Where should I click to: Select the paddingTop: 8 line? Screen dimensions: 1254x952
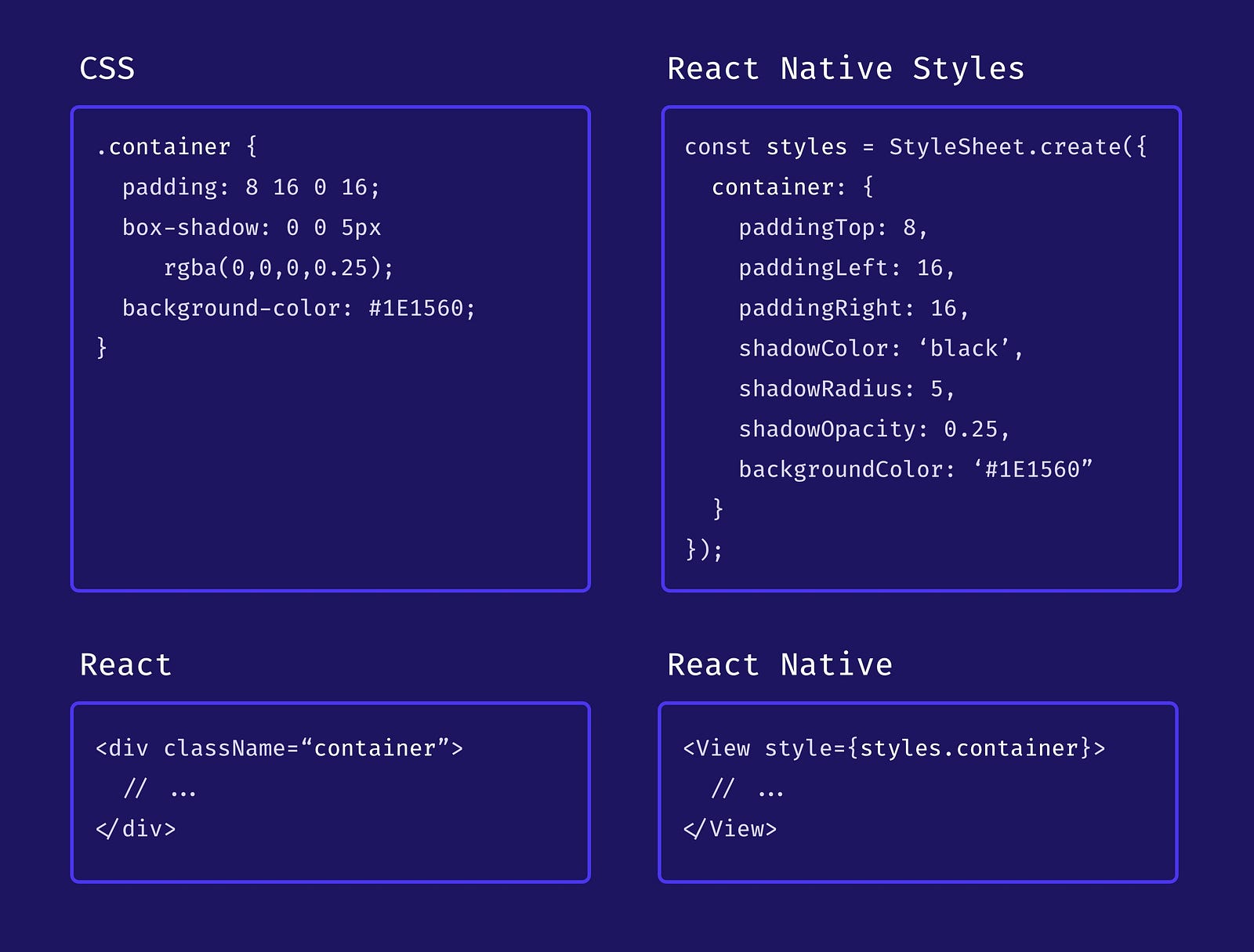pyautogui.click(x=833, y=228)
